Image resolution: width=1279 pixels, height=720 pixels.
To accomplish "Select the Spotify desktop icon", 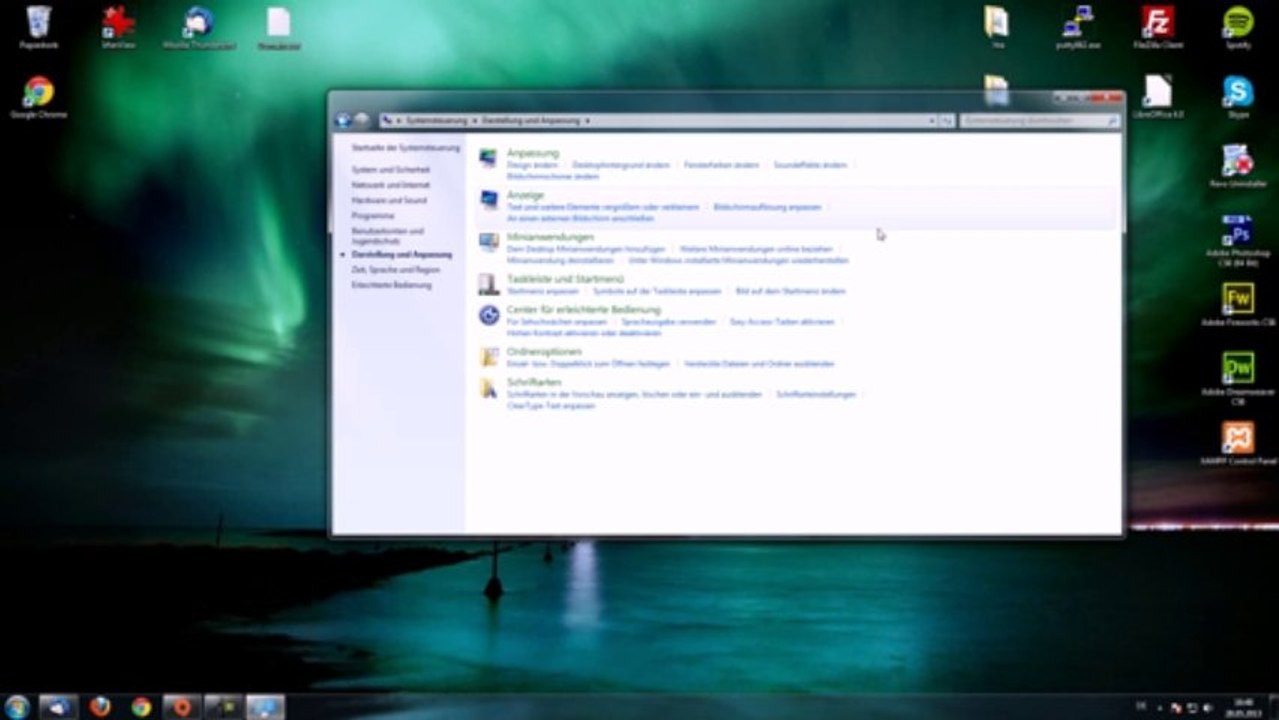I will pyautogui.click(x=1238, y=27).
